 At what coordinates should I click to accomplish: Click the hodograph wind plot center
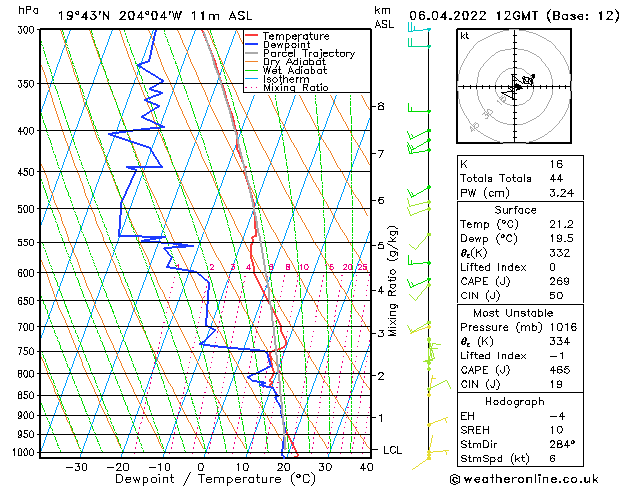click(x=514, y=86)
